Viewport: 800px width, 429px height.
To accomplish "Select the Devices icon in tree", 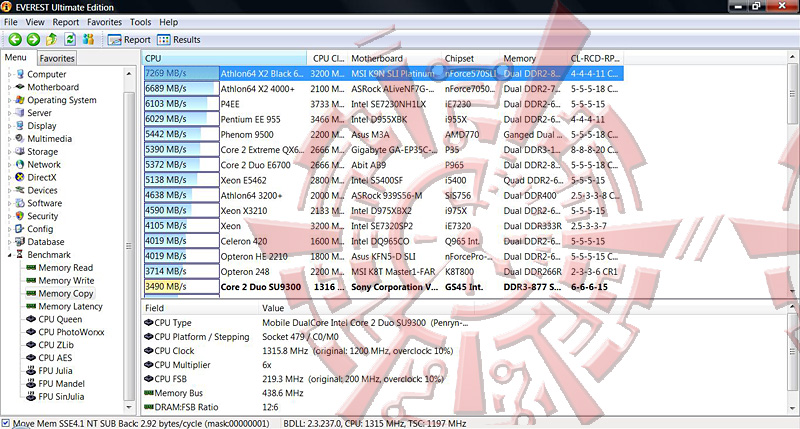I will pos(20,190).
